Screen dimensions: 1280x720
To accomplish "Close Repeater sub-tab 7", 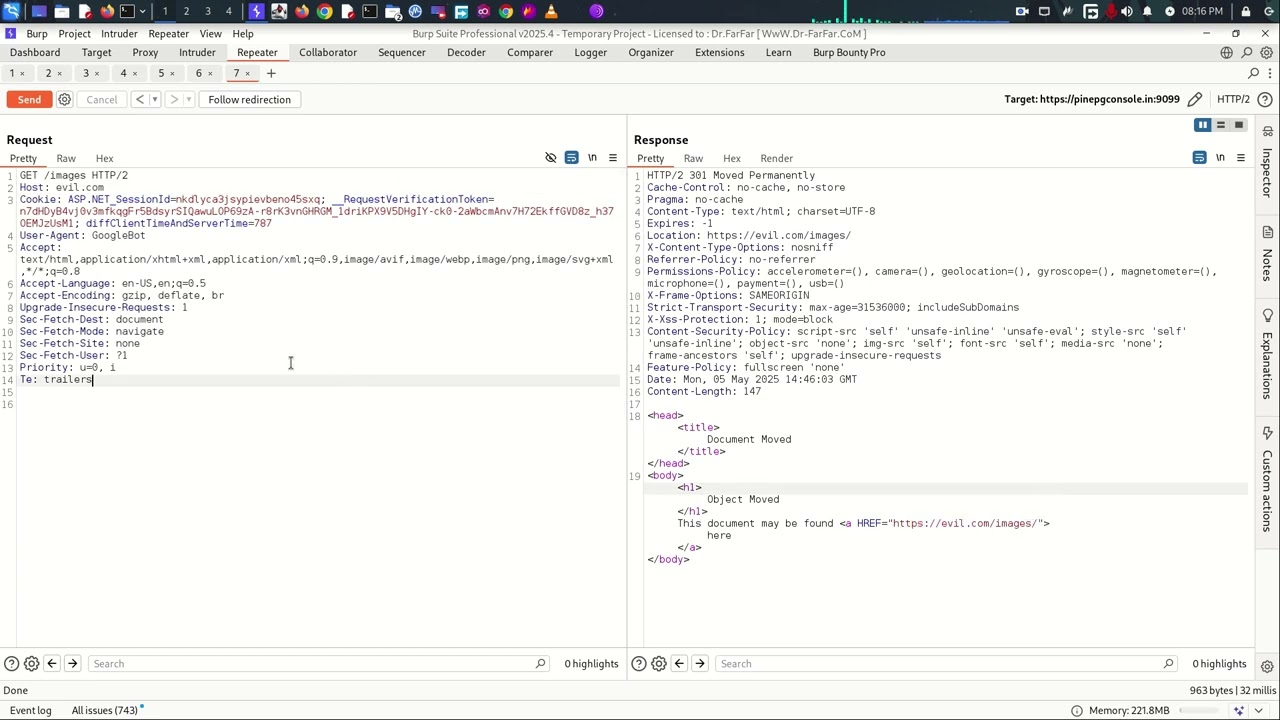I will click(x=248, y=74).
